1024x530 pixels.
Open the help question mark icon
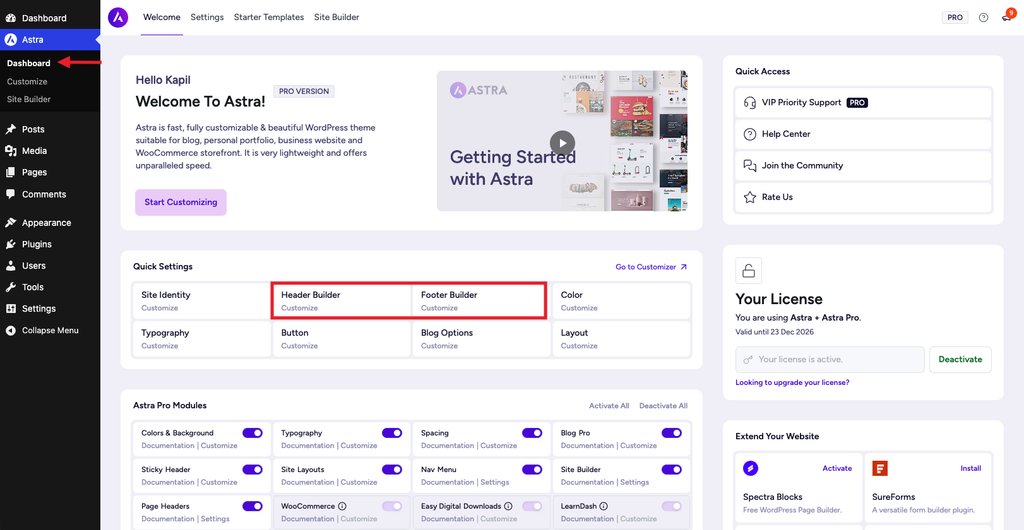pyautogui.click(x=984, y=18)
